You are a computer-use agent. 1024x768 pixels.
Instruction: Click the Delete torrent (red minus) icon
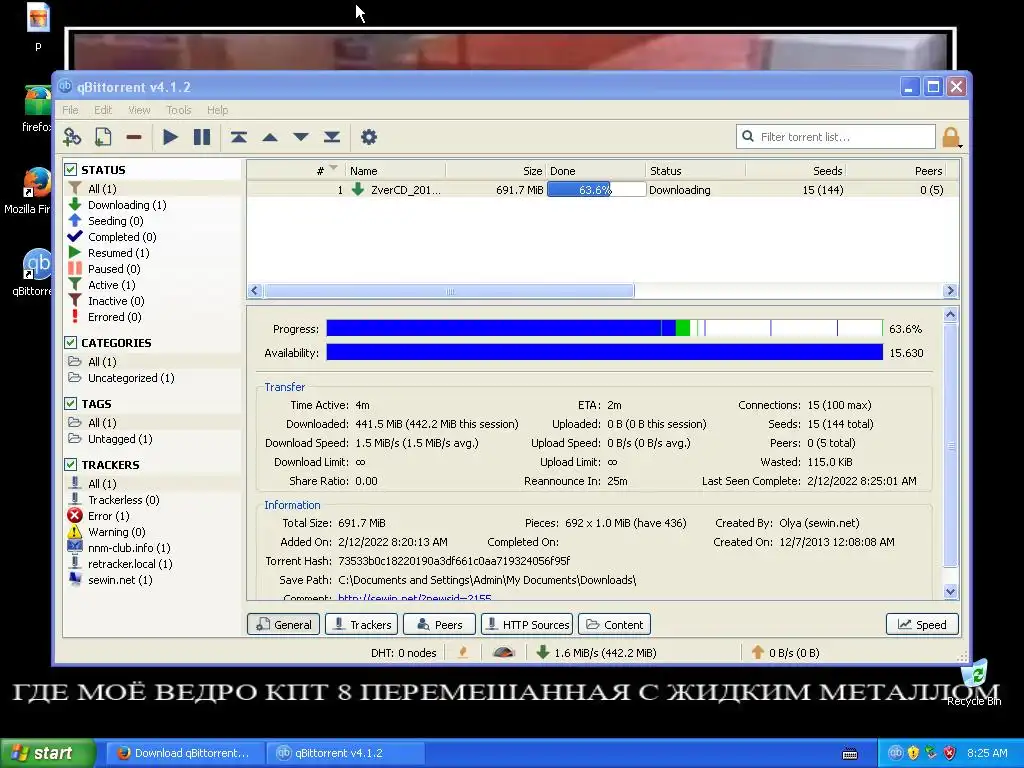click(134, 137)
